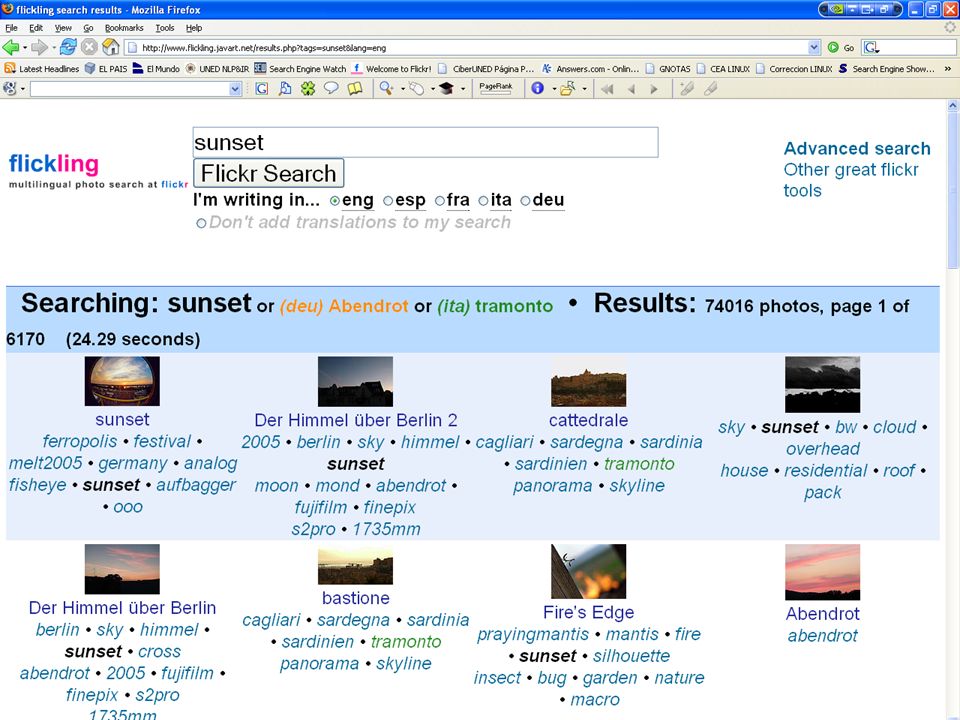Click the Google G search button
The height and width of the screenshot is (720, 960).
[261, 89]
